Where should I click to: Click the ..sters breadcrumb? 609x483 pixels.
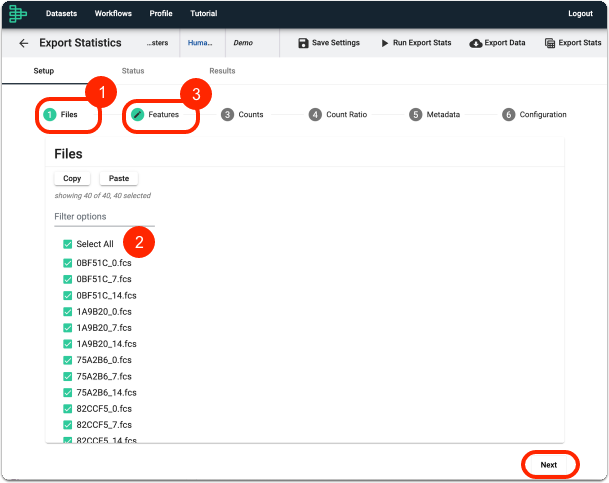157,43
